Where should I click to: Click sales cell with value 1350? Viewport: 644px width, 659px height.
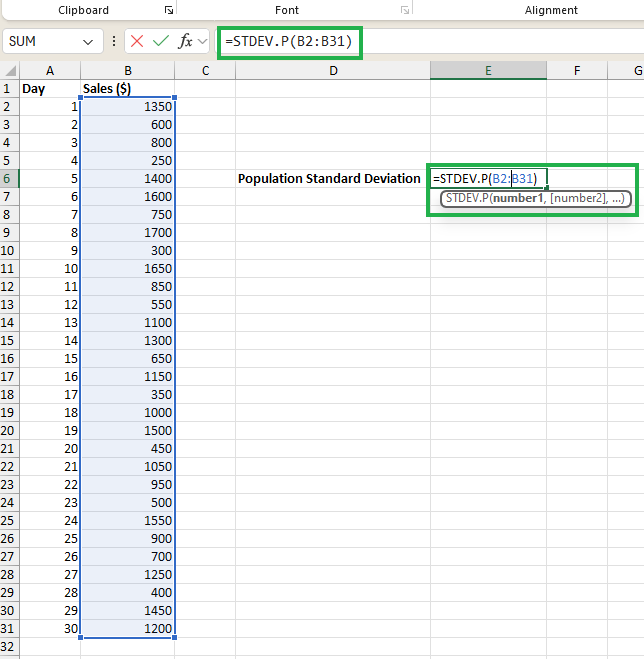128,107
